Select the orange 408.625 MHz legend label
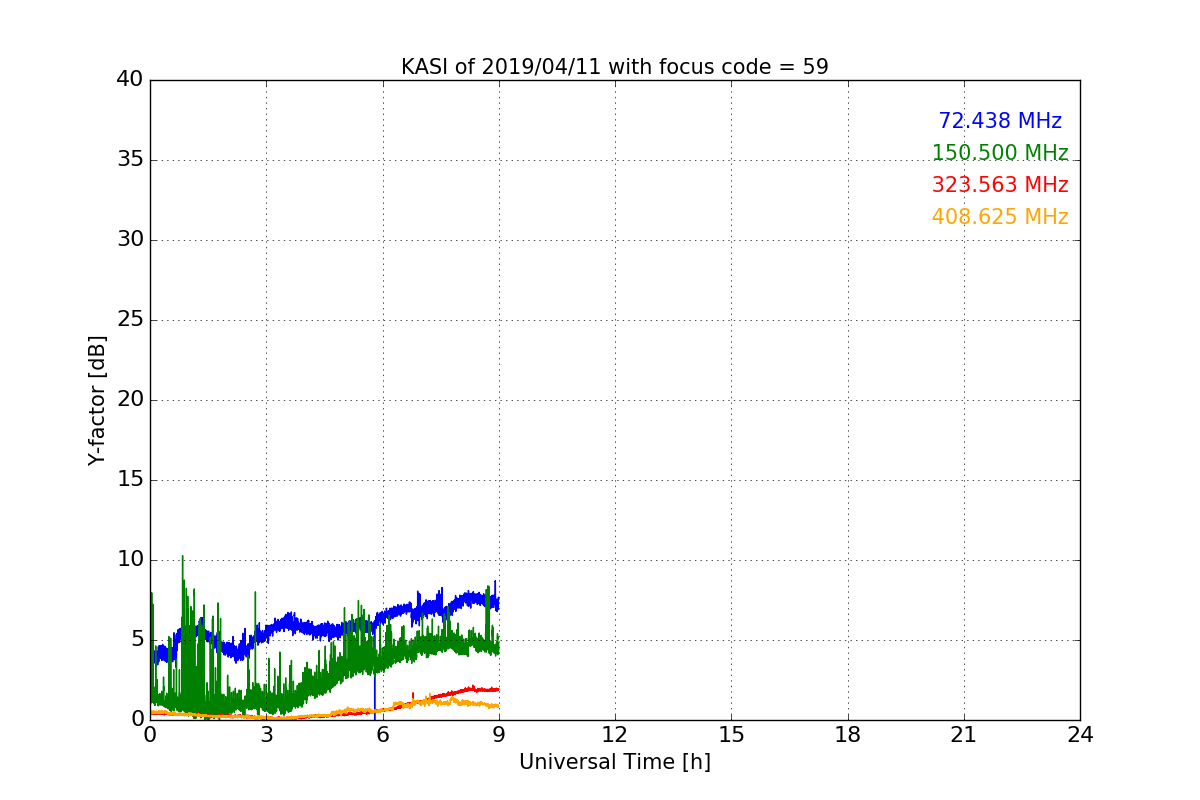This screenshot has width=1200, height=800. tap(1000, 217)
